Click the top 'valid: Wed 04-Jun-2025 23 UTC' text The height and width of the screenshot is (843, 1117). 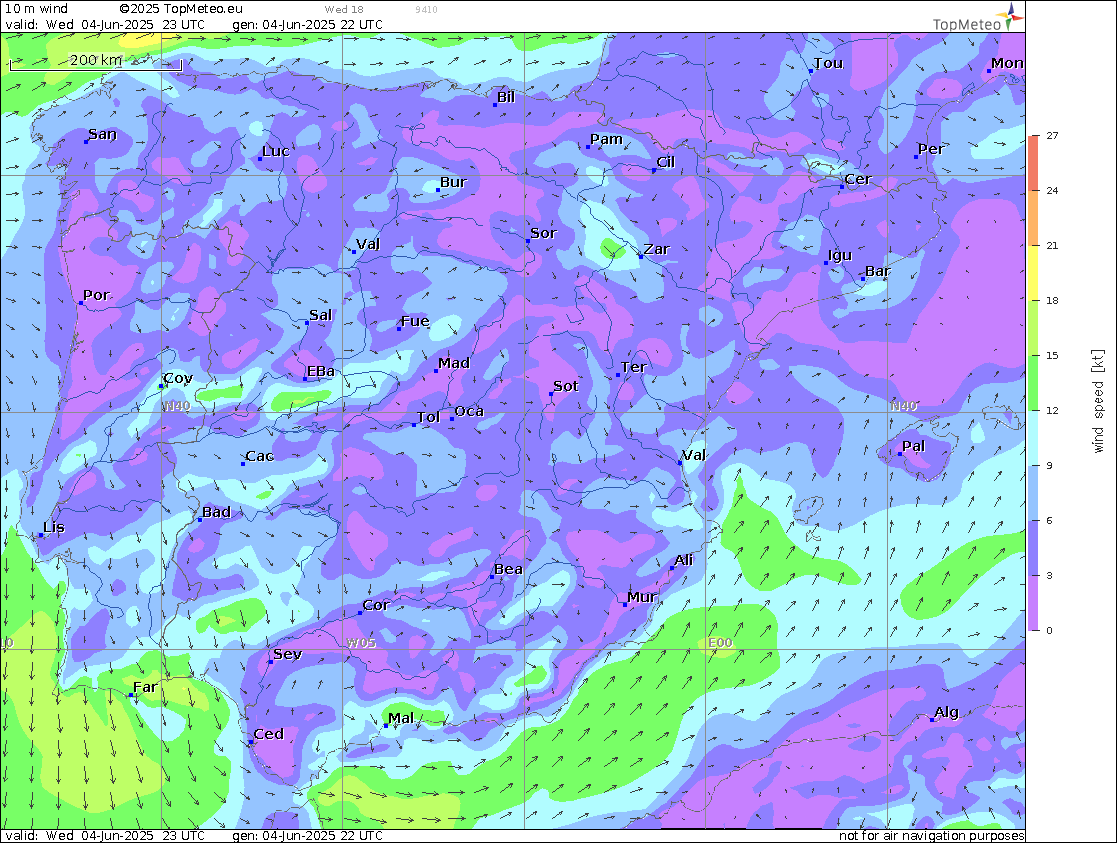(105, 24)
